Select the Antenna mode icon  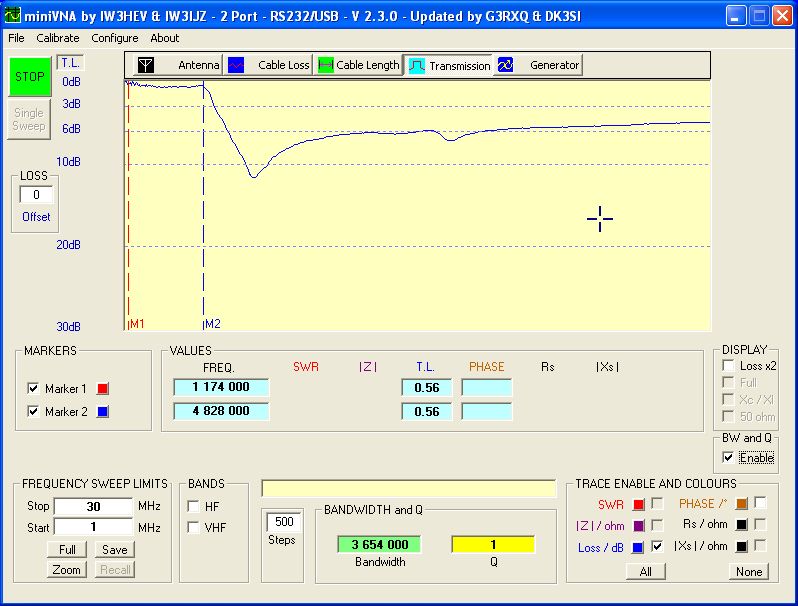[x=146, y=65]
